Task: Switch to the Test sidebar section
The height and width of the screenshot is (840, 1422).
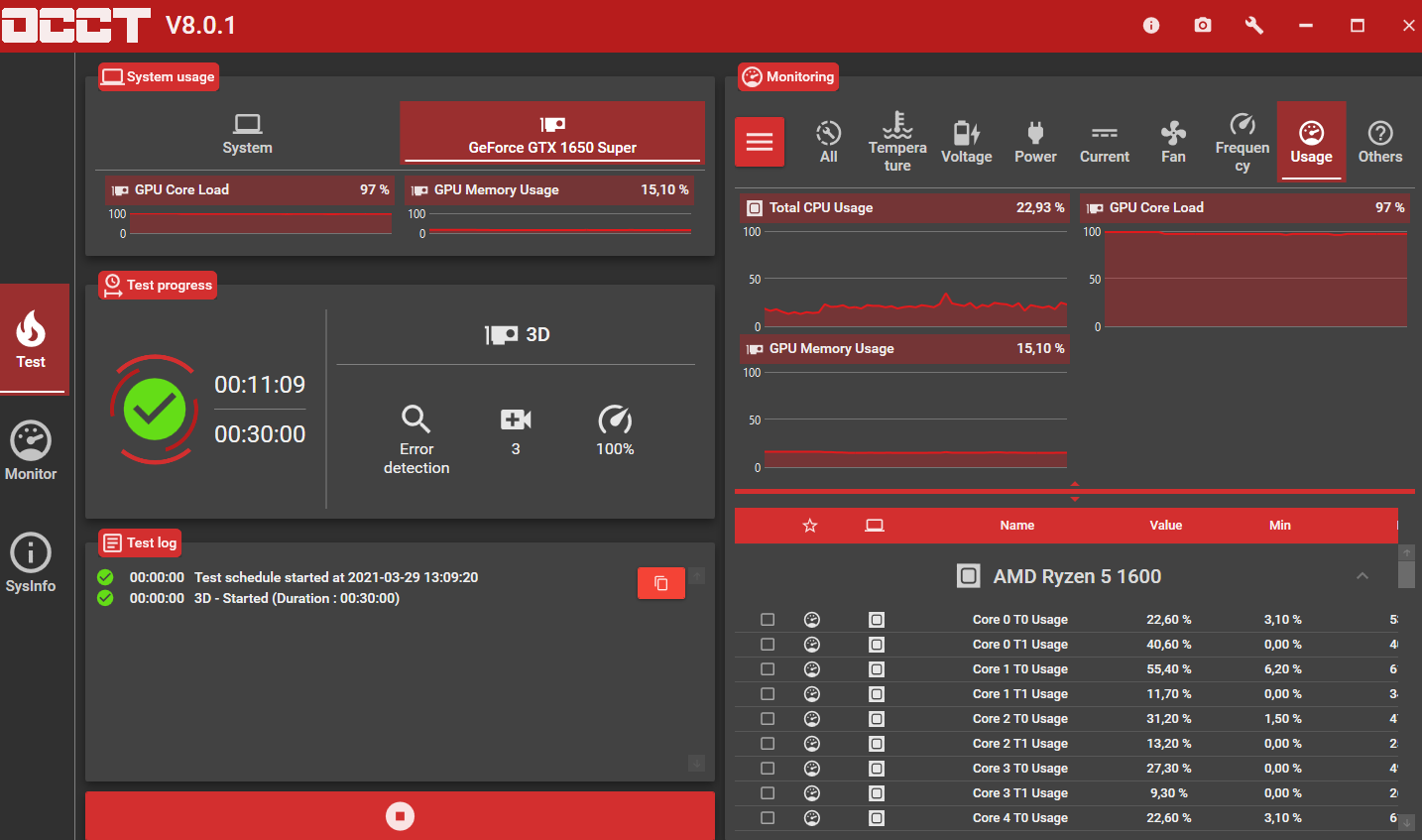Action: point(35,338)
